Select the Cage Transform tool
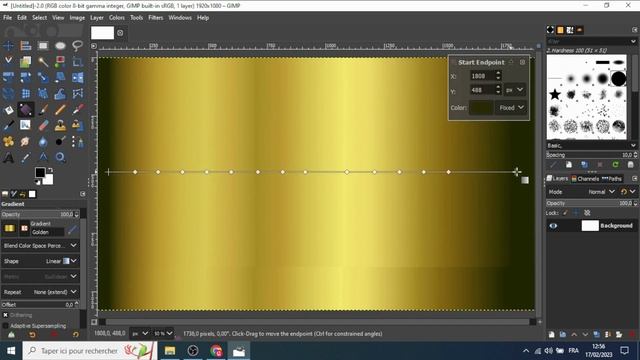The image size is (640, 360). pyautogui.click(x=77, y=93)
